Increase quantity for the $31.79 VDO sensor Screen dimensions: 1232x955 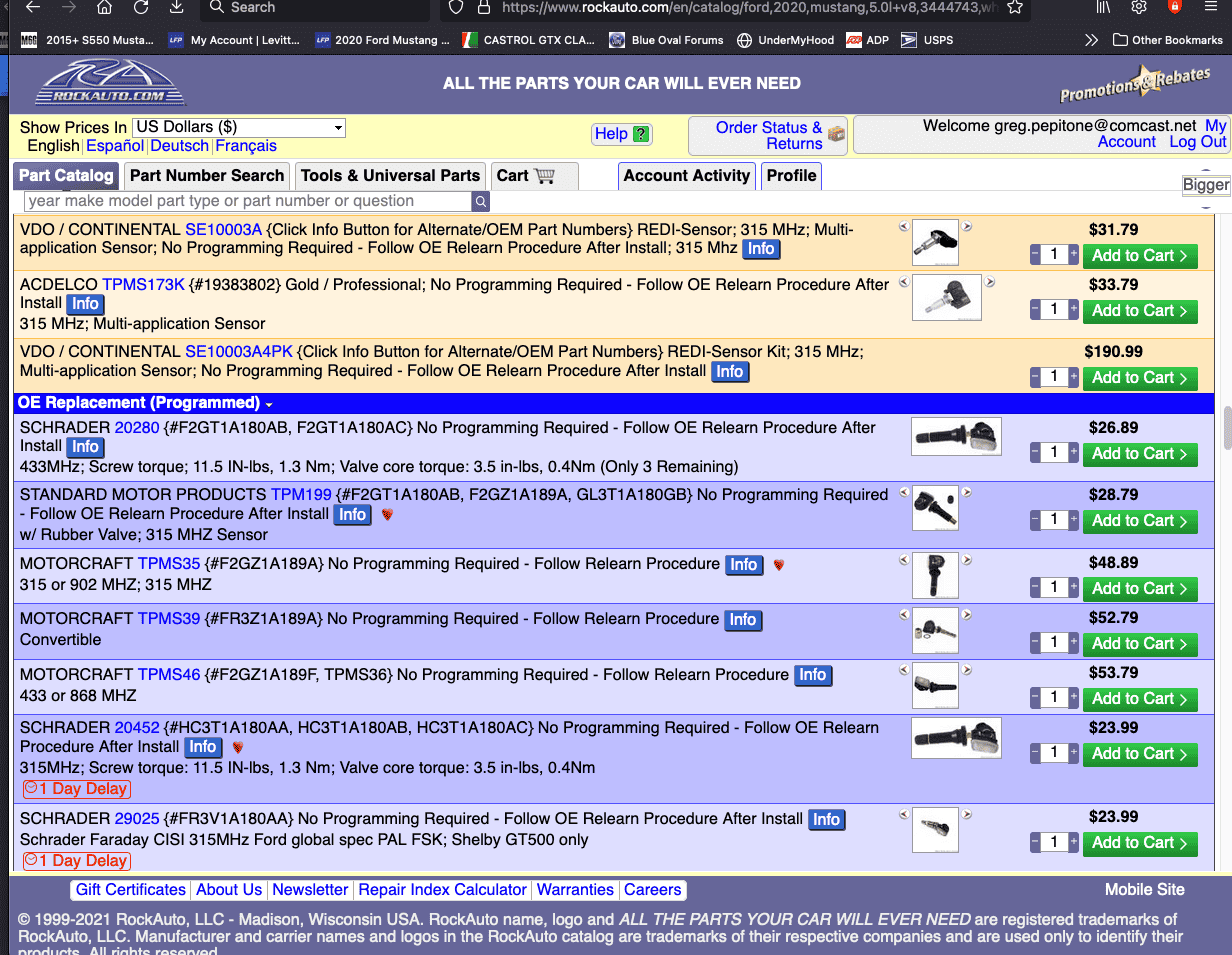(x=1074, y=255)
